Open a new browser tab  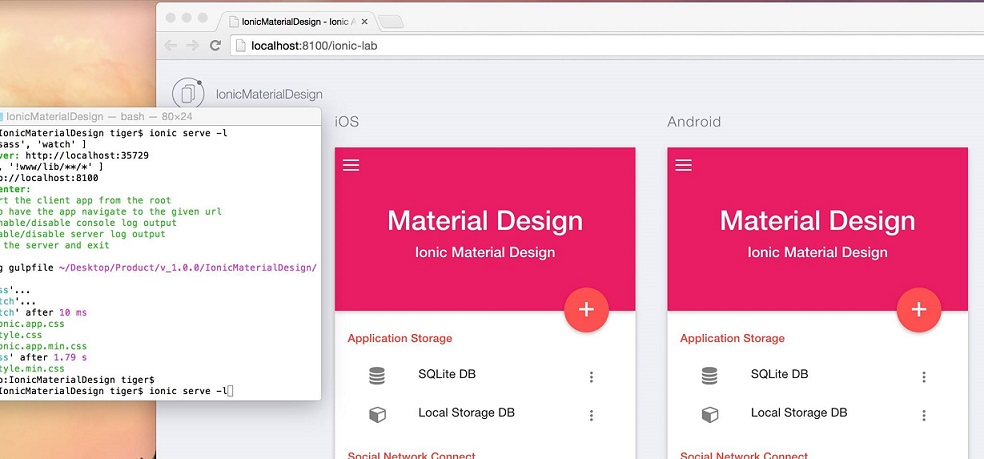pyautogui.click(x=391, y=22)
